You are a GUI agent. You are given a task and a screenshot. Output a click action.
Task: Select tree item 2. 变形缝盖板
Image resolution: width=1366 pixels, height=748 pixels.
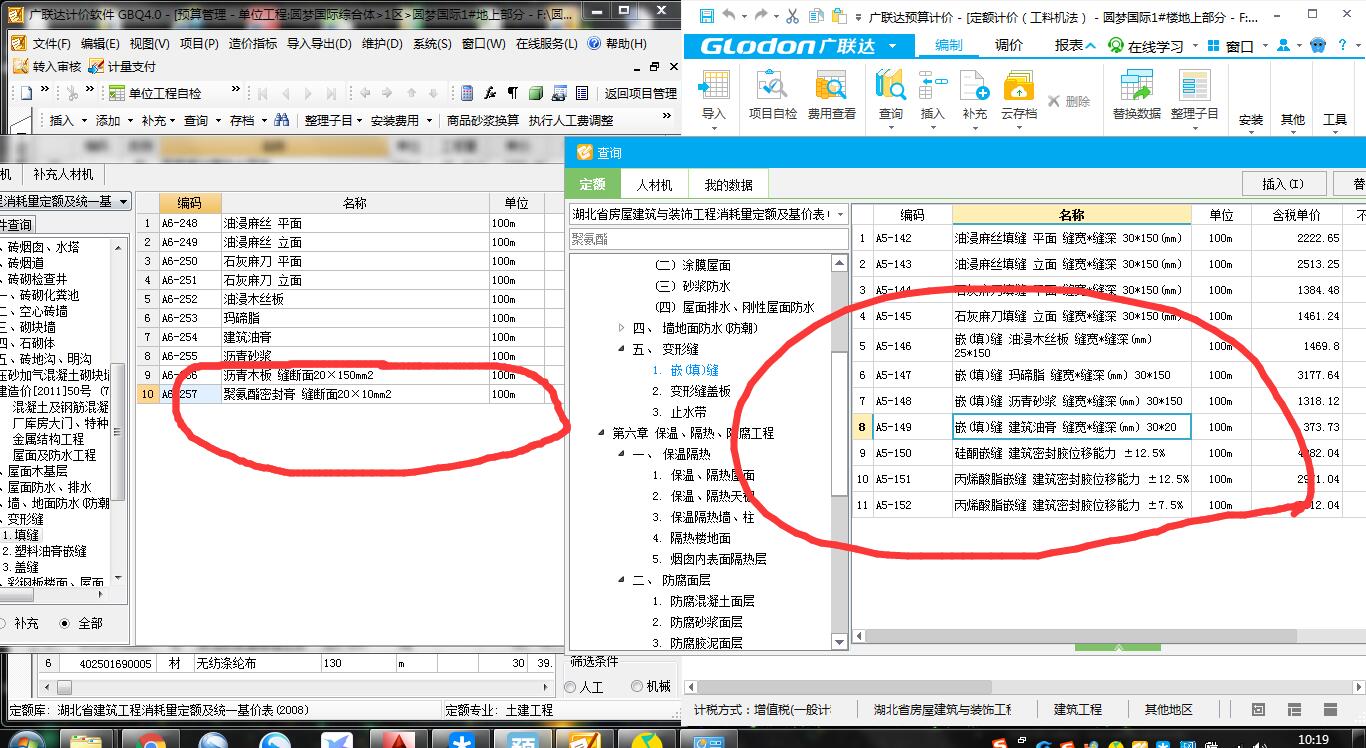(691, 391)
